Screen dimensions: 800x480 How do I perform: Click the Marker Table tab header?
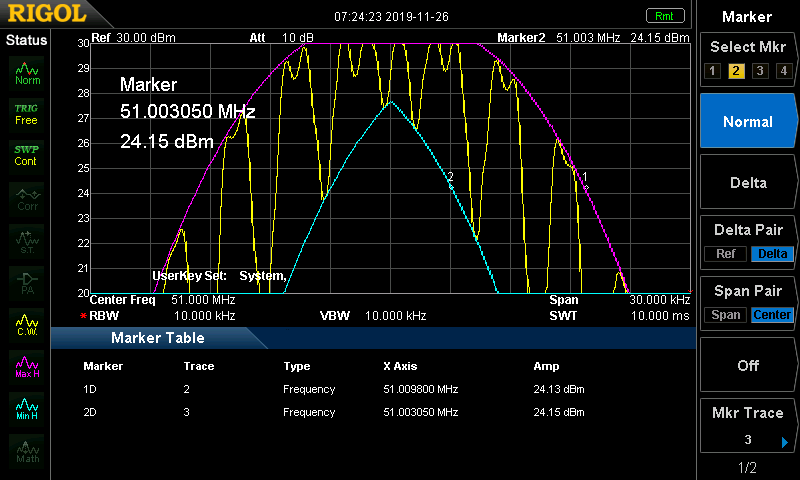[157, 338]
